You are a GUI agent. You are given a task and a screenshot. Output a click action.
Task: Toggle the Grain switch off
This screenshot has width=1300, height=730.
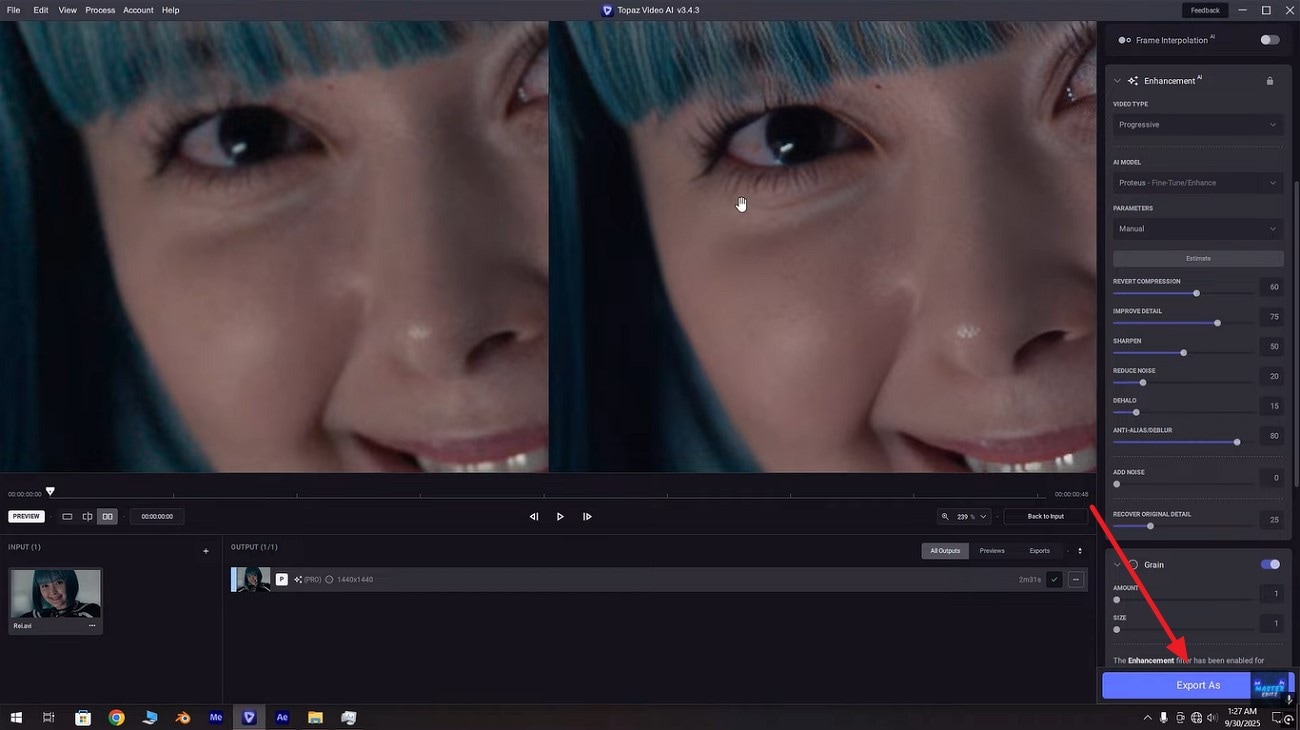[x=1270, y=565]
